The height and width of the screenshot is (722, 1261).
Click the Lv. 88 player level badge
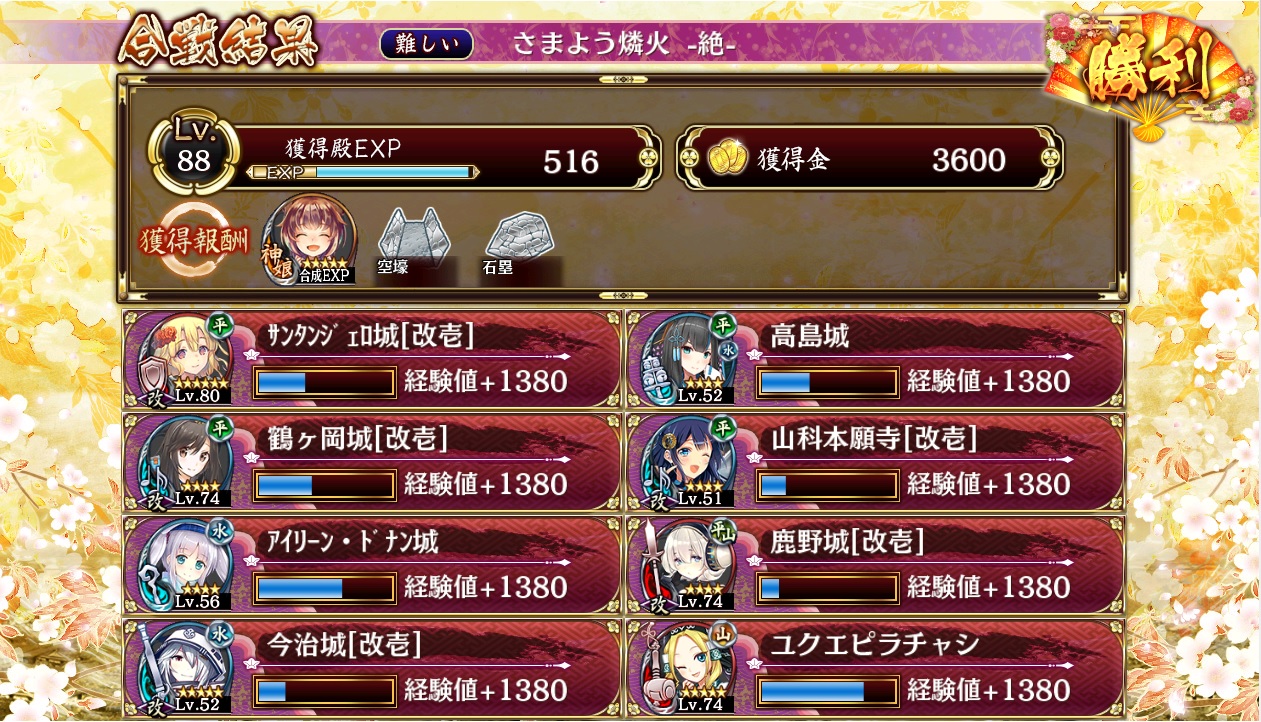193,151
